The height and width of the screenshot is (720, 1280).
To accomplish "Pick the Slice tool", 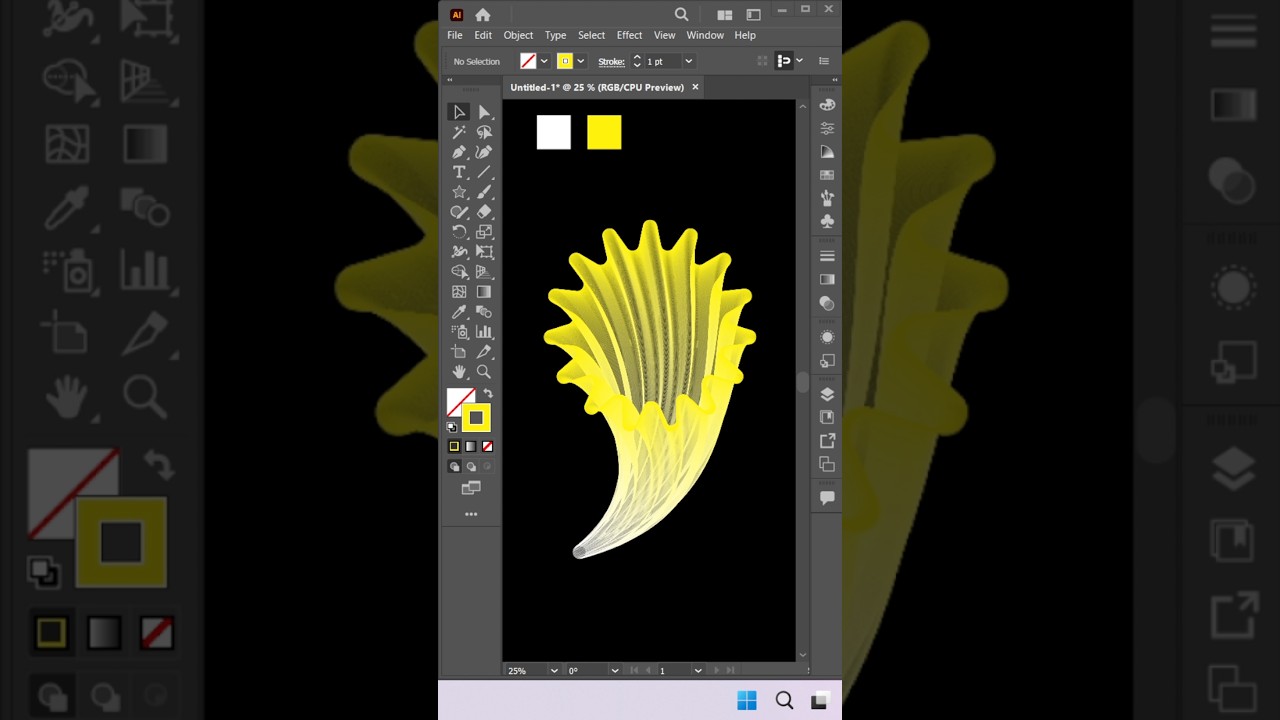I will pos(484,352).
